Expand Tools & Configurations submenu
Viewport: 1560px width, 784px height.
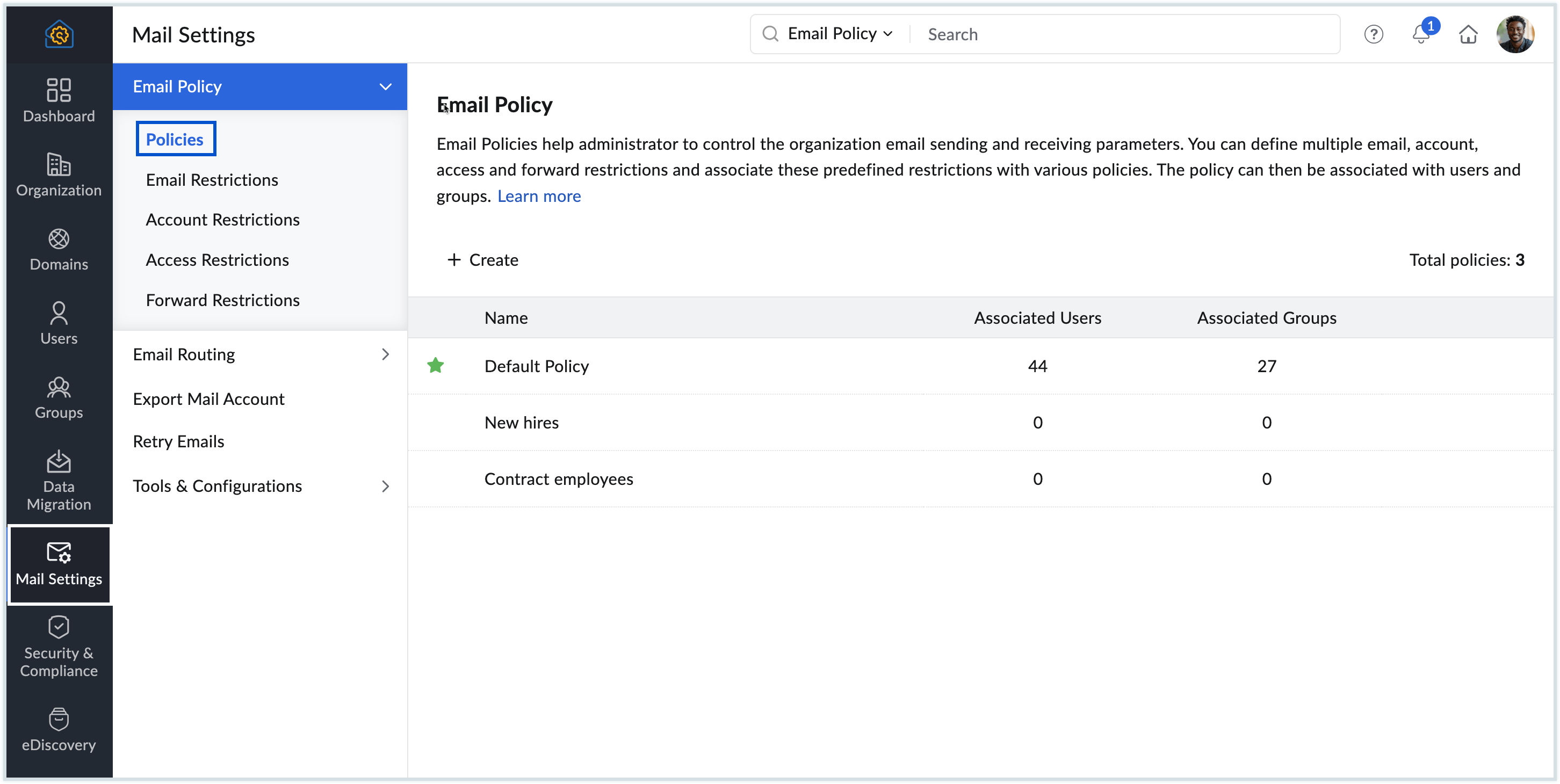click(385, 486)
